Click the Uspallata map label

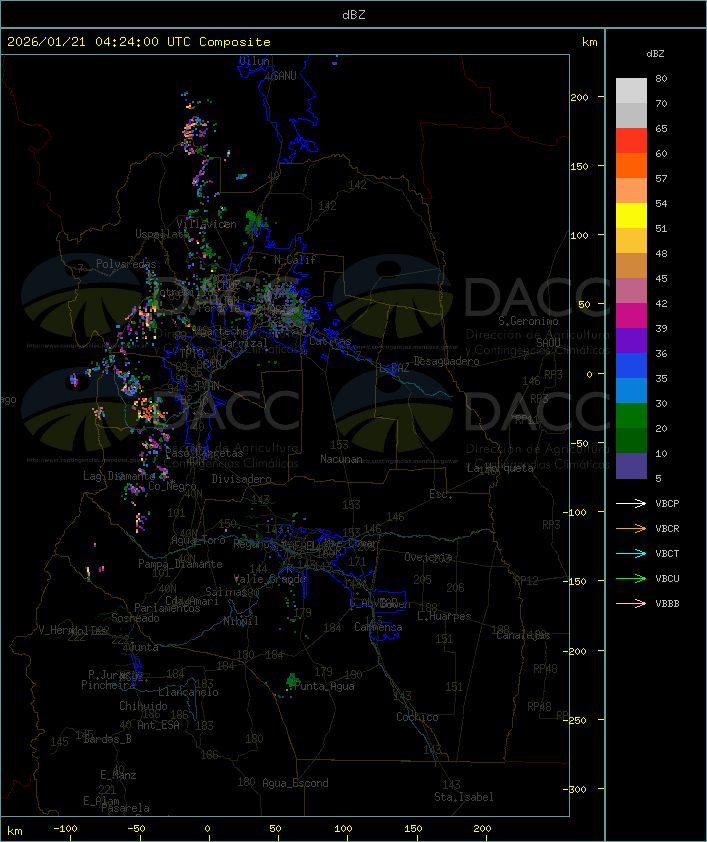coord(162,234)
